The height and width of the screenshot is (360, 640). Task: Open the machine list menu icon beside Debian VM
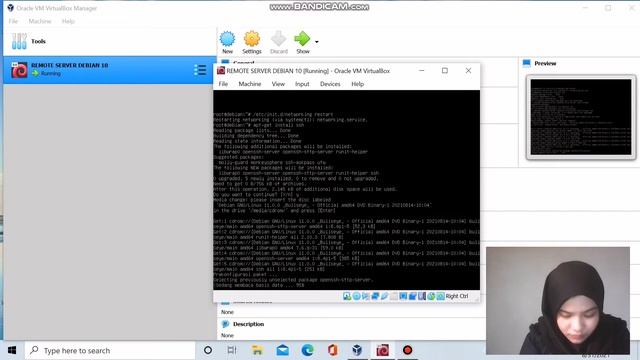click(200, 70)
